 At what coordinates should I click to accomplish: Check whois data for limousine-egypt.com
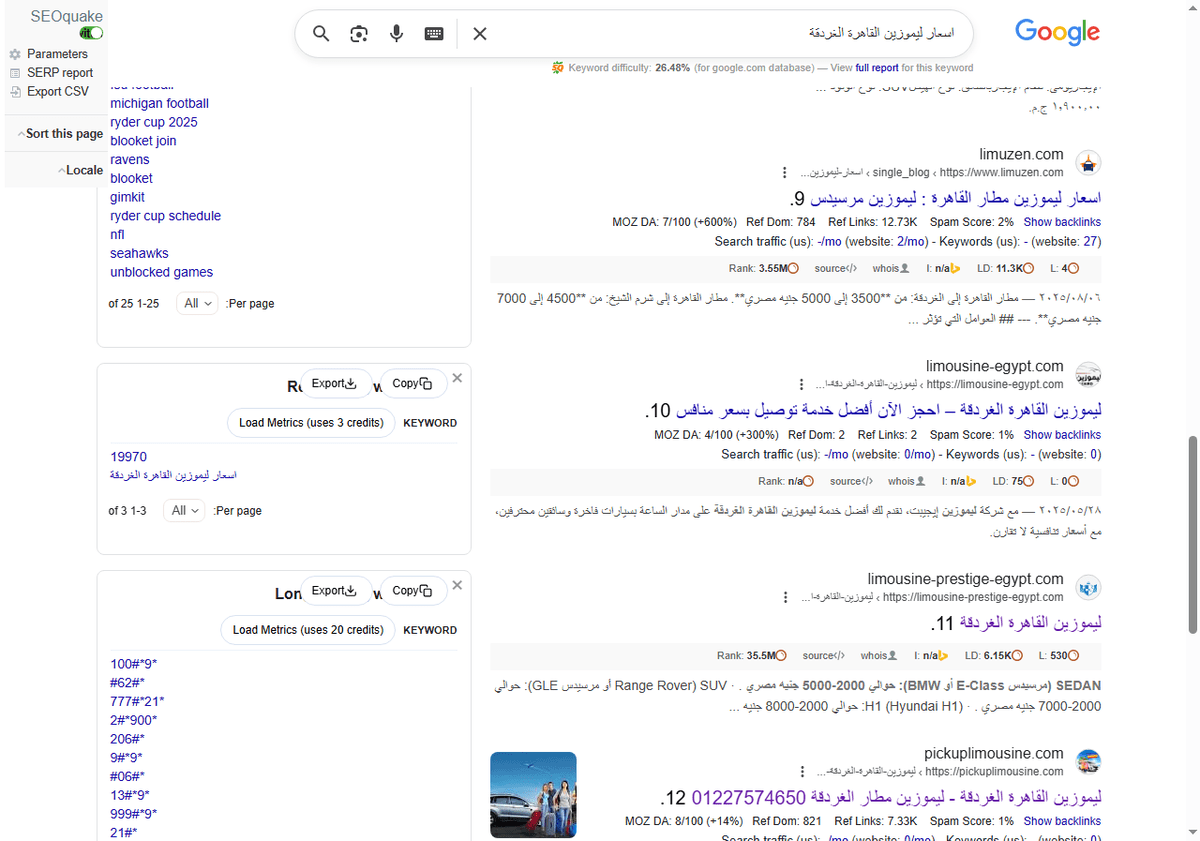tap(903, 481)
